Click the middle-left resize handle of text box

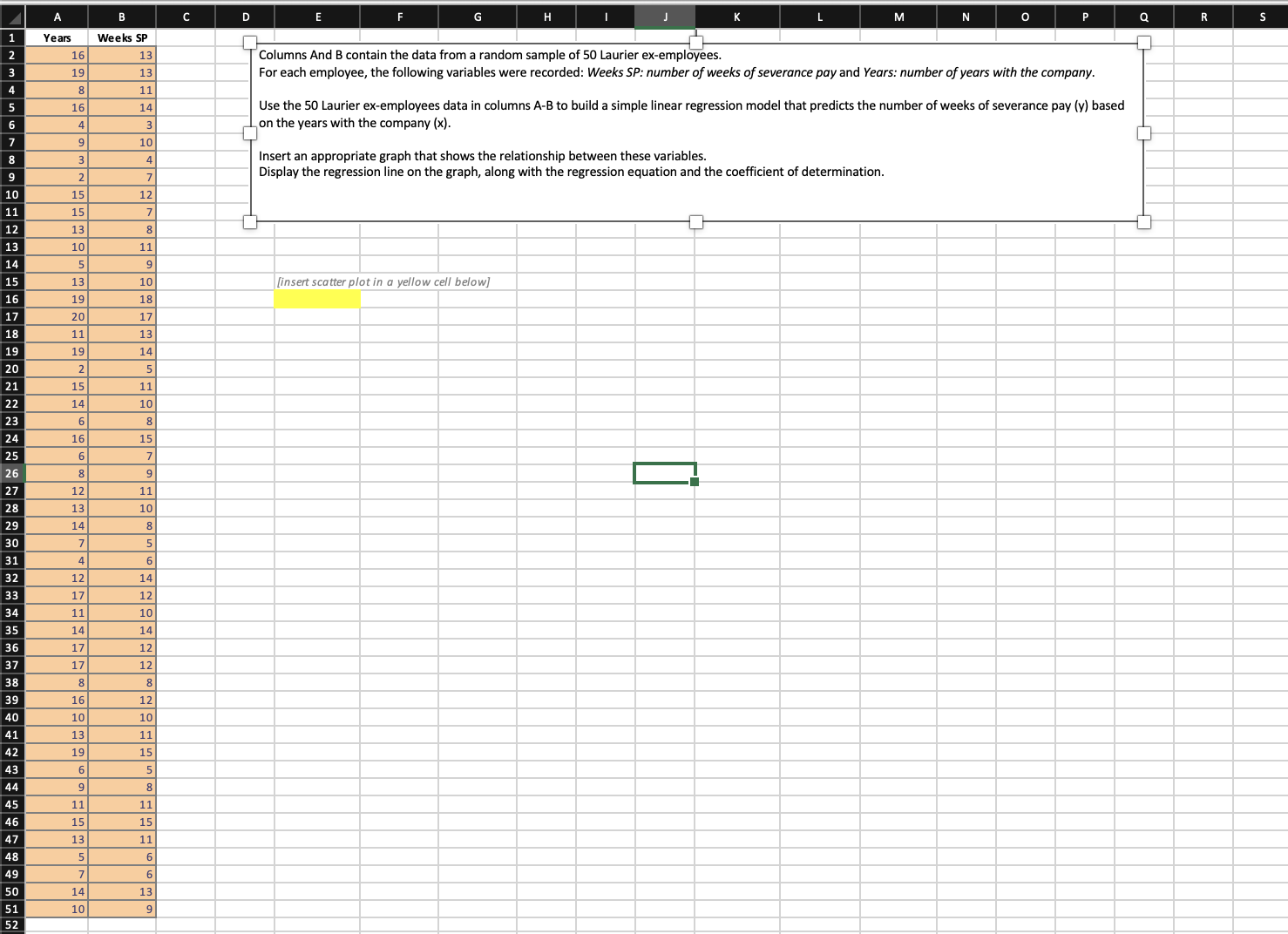click(x=250, y=133)
